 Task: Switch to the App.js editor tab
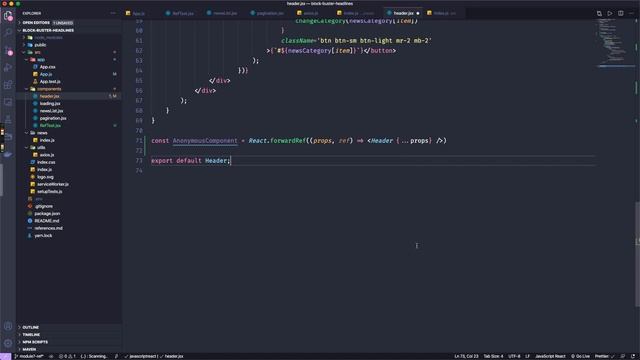(x=139, y=13)
